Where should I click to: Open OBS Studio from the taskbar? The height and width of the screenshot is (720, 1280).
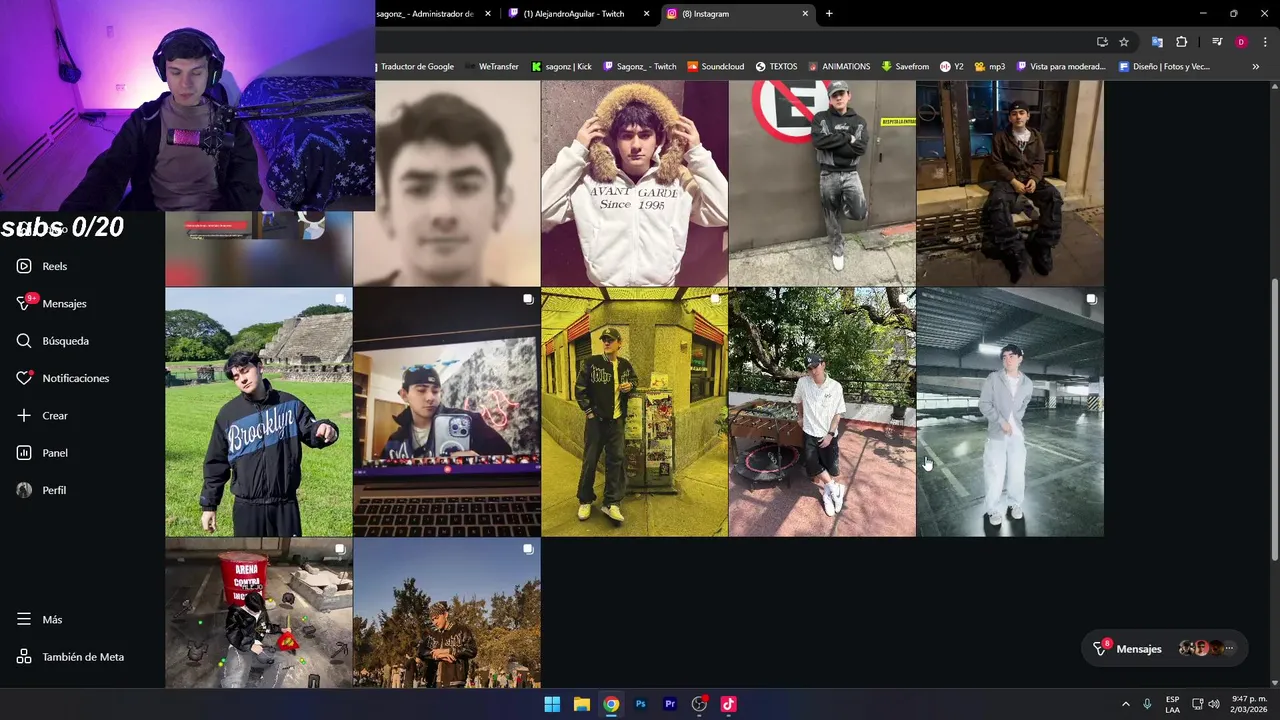pyautogui.click(x=699, y=704)
